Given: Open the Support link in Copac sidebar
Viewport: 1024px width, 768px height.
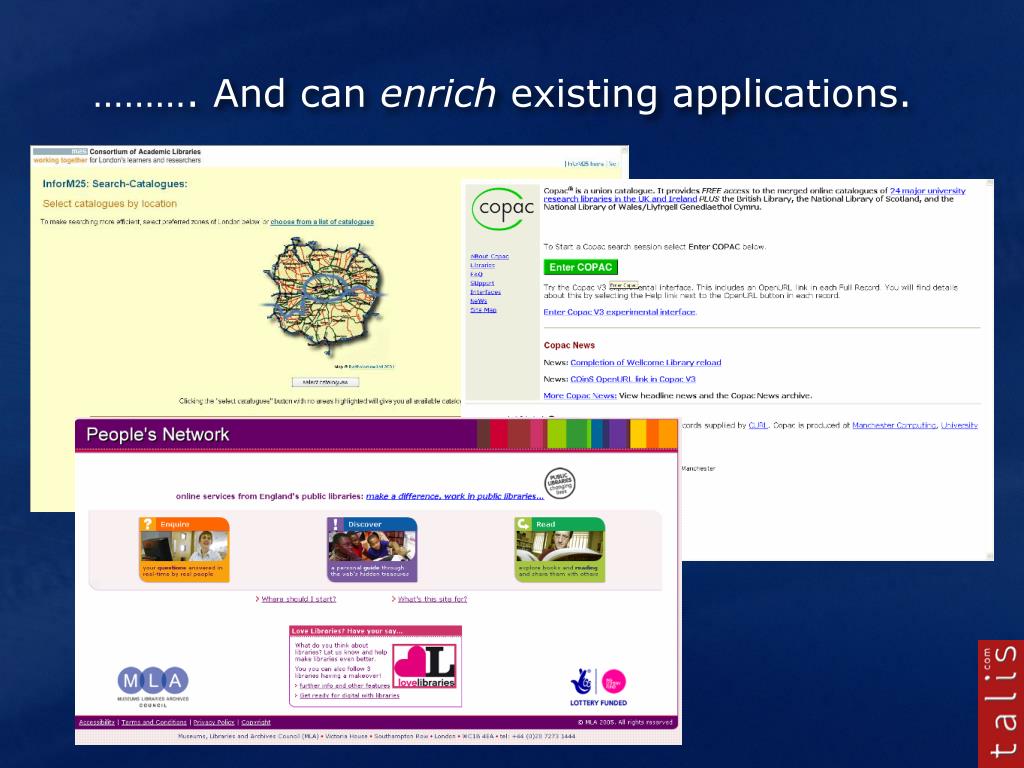Looking at the screenshot, I should pyautogui.click(x=482, y=283).
